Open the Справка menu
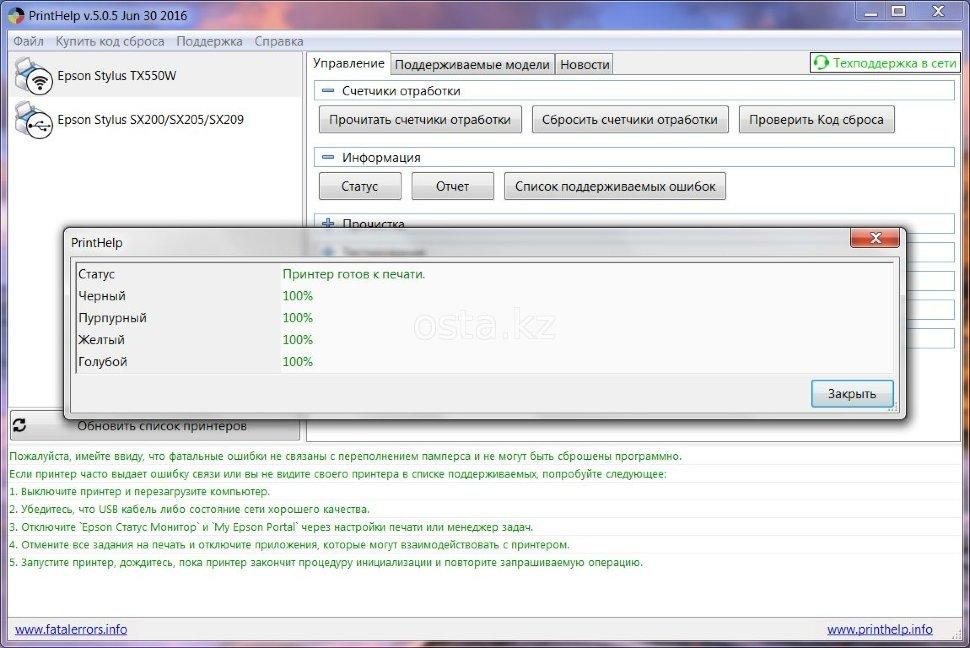970x648 pixels. point(279,41)
